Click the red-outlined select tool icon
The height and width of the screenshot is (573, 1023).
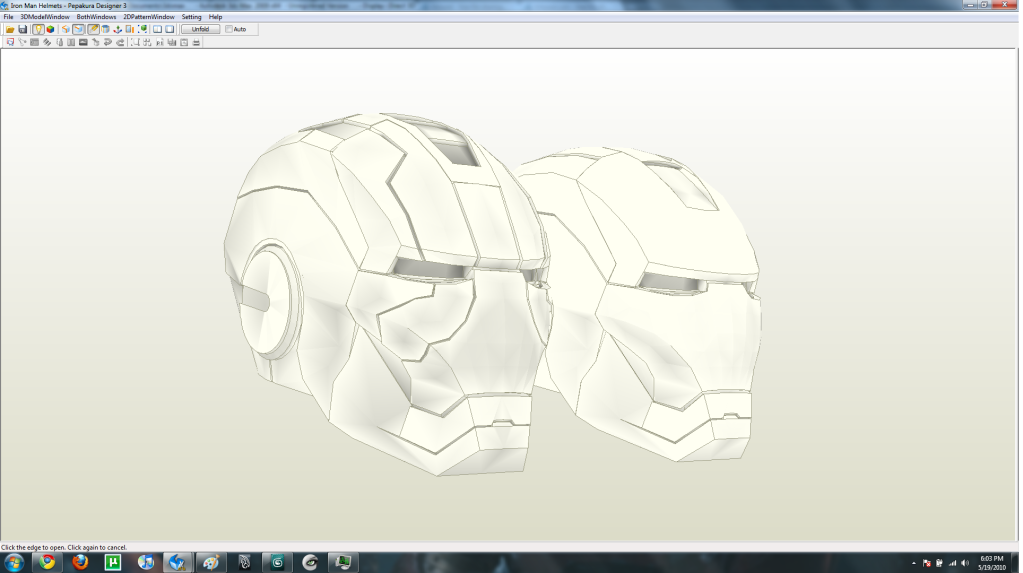pos(10,42)
